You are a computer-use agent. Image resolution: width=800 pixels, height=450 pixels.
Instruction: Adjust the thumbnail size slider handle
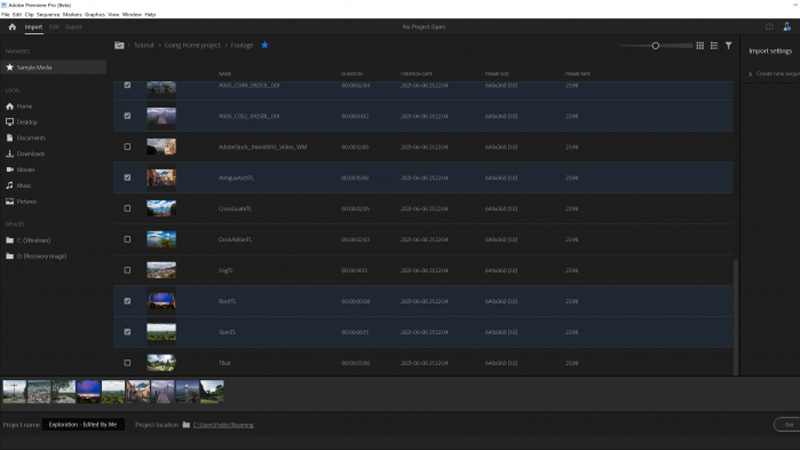click(656, 46)
